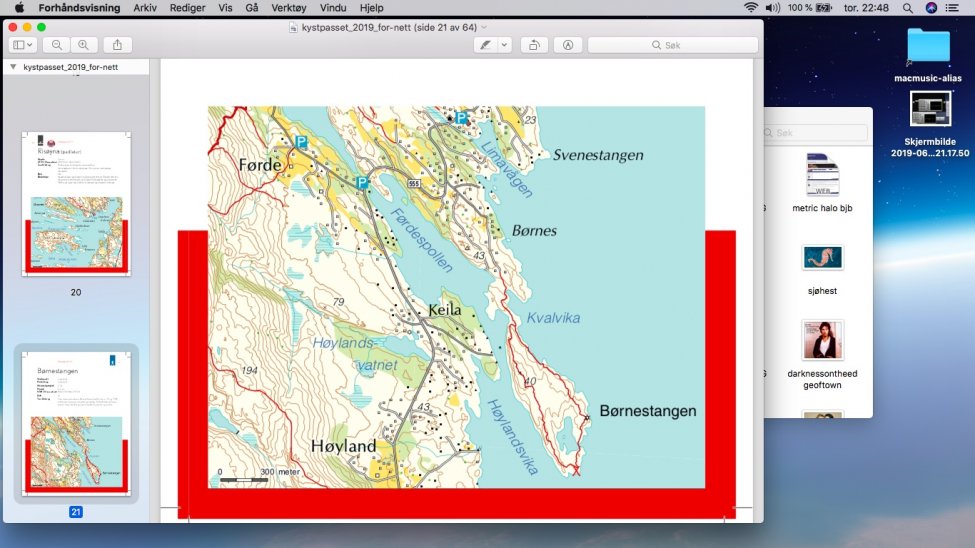The width and height of the screenshot is (975, 548).
Task: Open Siri from the menu bar
Action: coord(931,7)
